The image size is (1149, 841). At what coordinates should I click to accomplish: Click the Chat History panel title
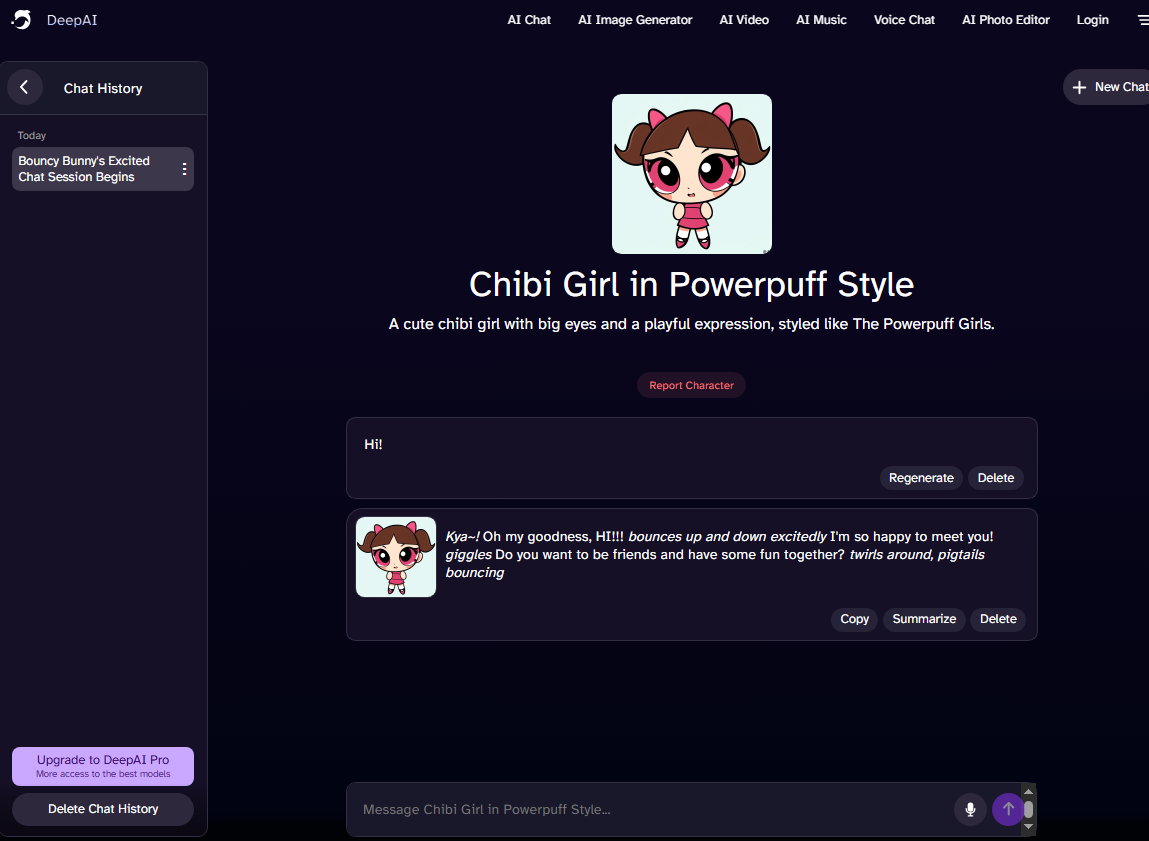pos(103,88)
